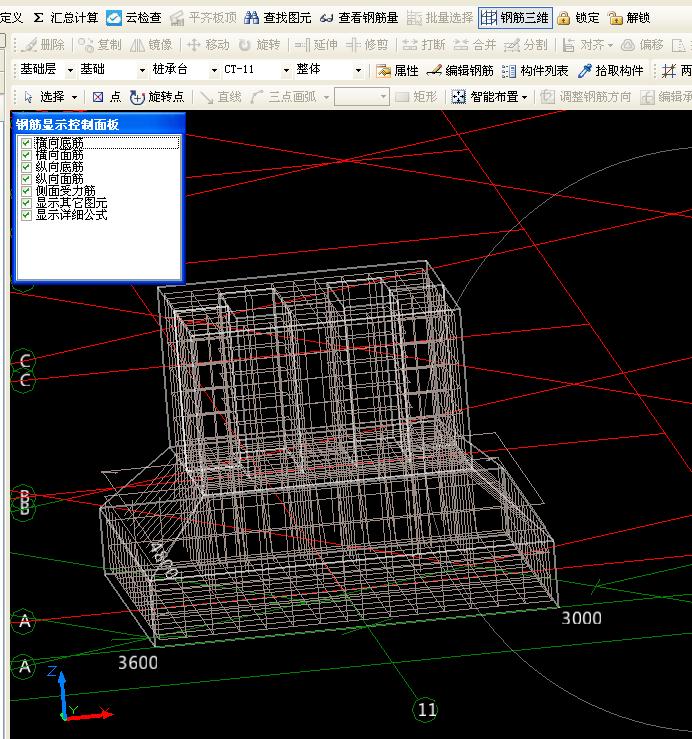Select 合并 merge tool
The height and width of the screenshot is (739, 692).
pyautogui.click(x=475, y=45)
